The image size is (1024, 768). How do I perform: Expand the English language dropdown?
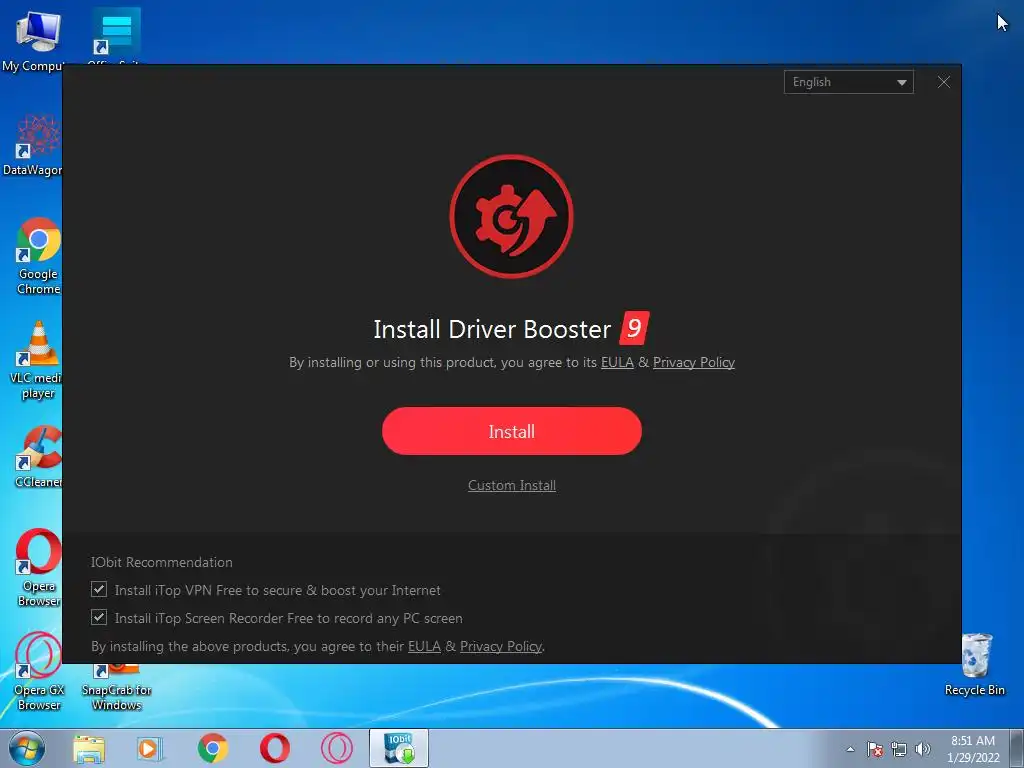pyautogui.click(x=848, y=82)
